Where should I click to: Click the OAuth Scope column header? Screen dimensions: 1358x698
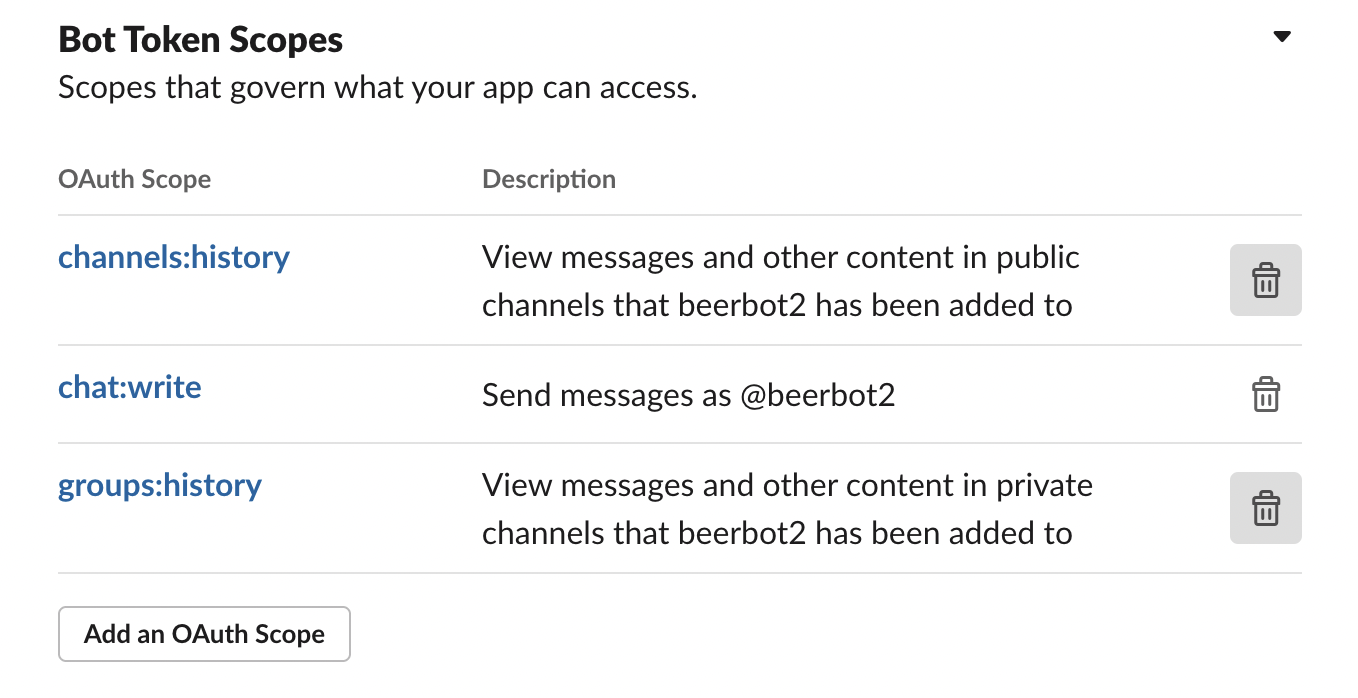coord(135,180)
